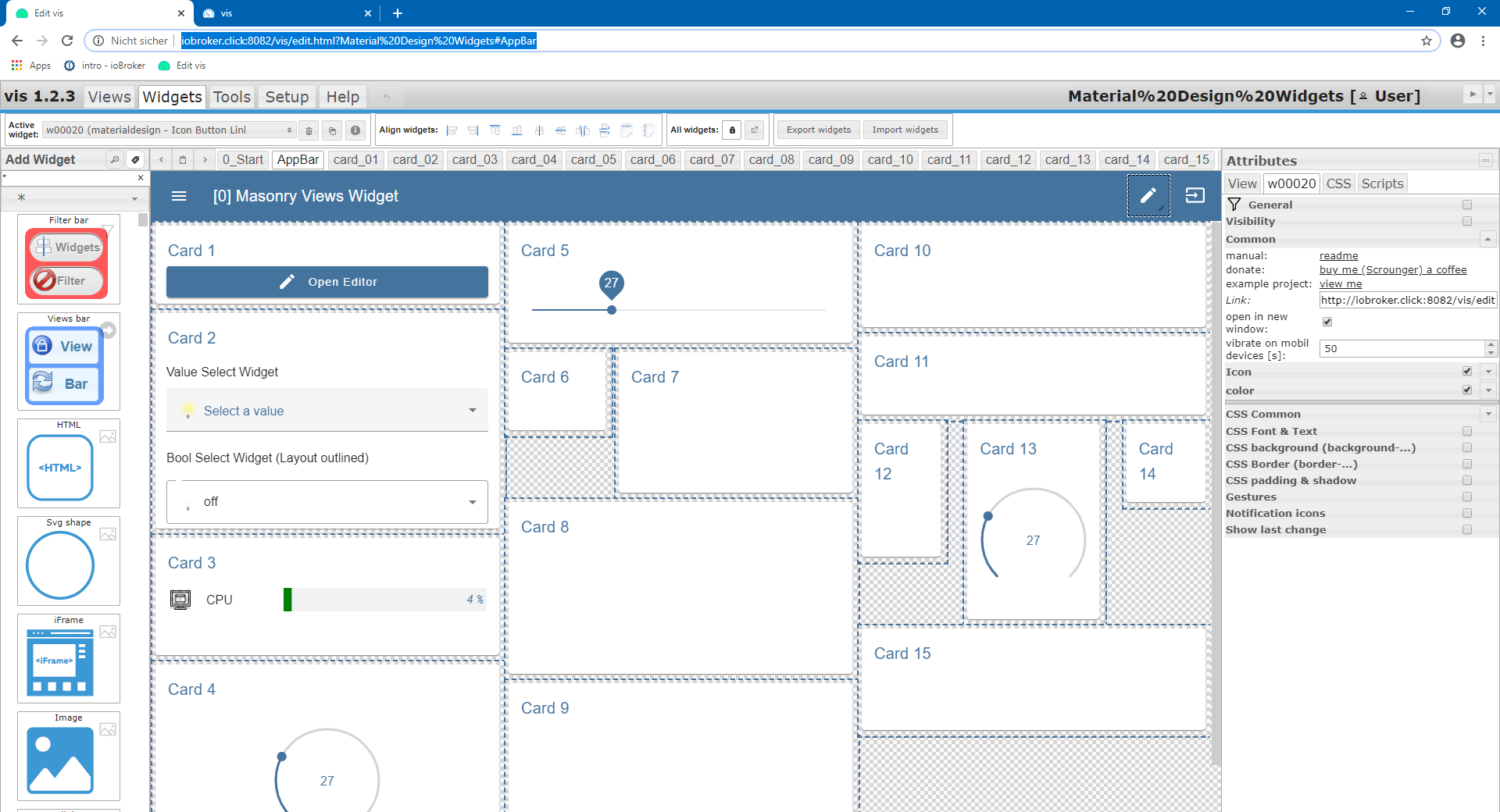Click the pencil edit icon button in app bar
1500x812 pixels.
click(x=1148, y=196)
